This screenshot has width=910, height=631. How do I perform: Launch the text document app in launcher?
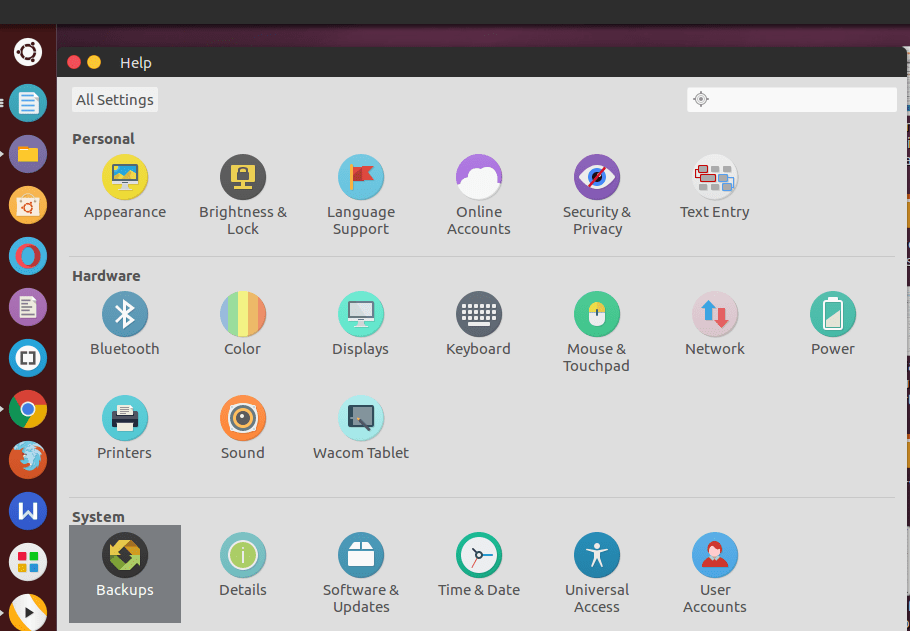[x=28, y=103]
